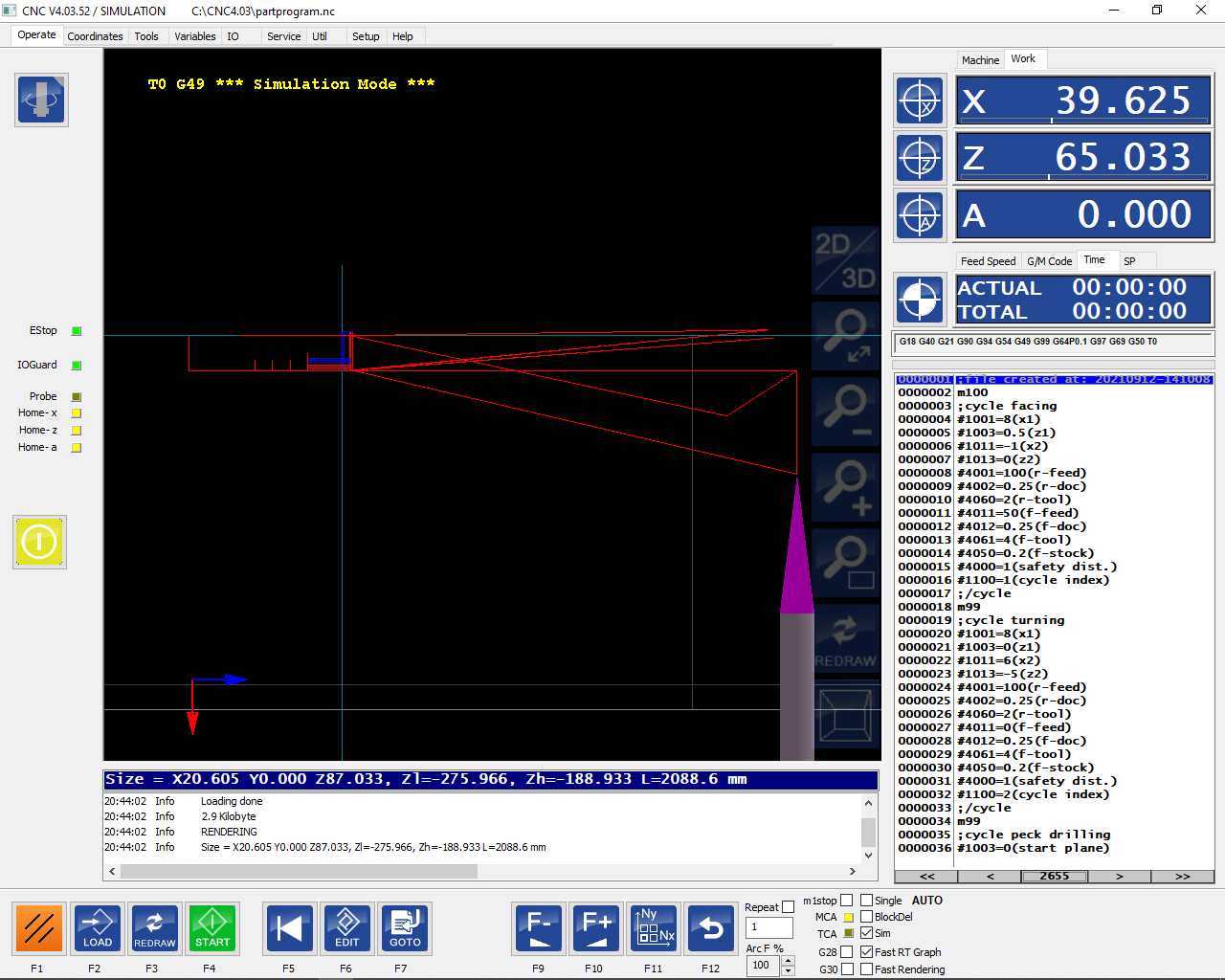
Task: Toggle the G30 checkbox
Action: point(847,969)
